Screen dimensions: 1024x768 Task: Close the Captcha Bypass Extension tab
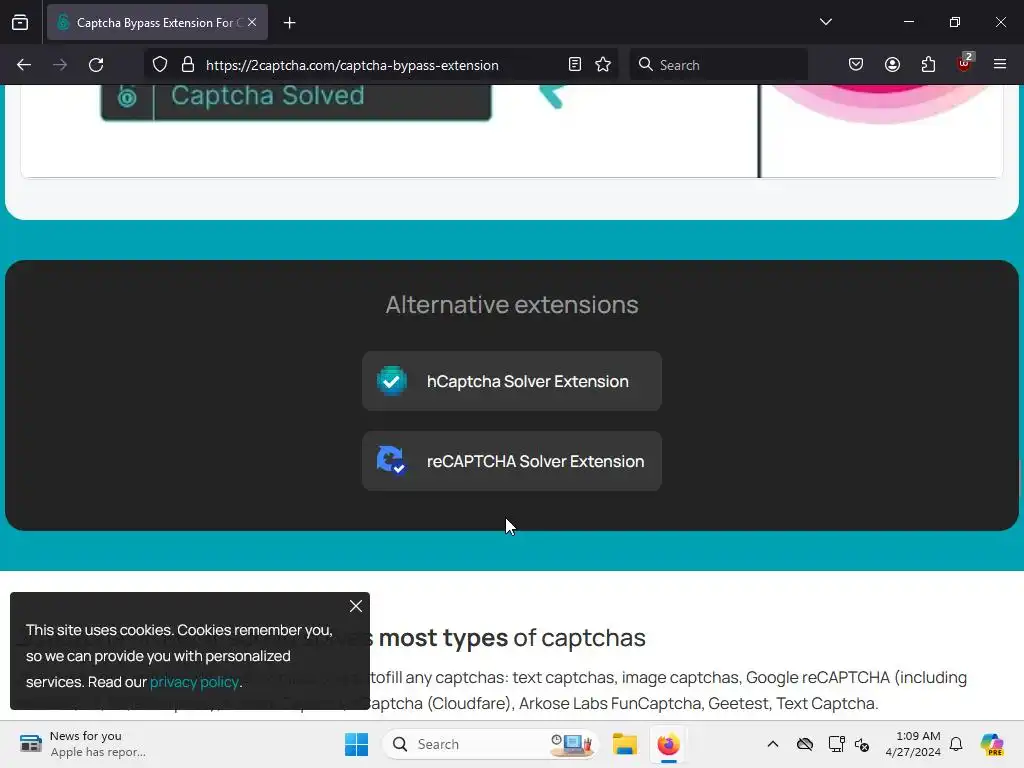(252, 22)
